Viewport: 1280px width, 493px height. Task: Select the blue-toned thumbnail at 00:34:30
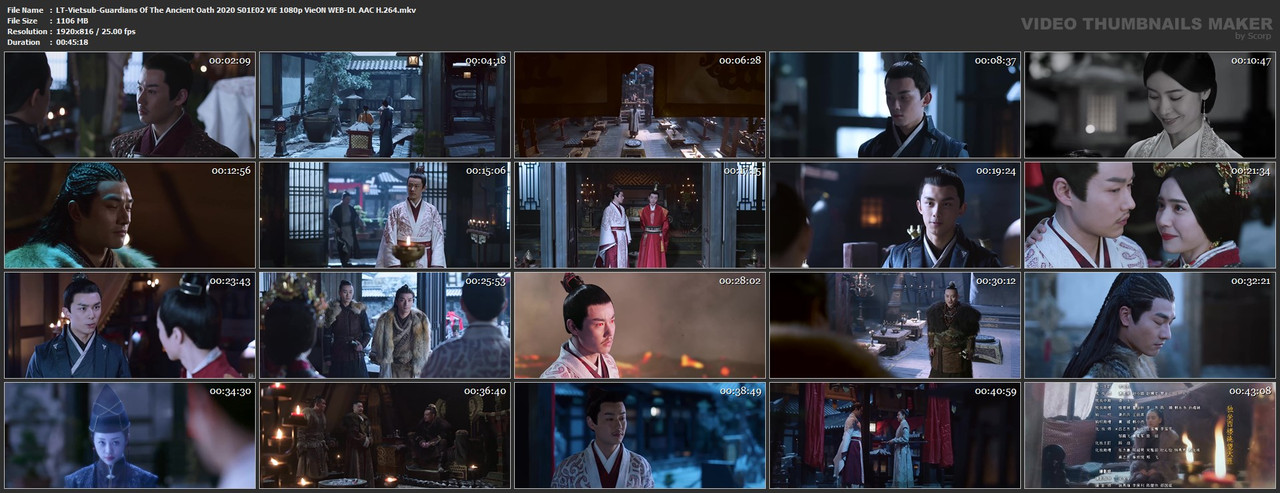pos(130,435)
